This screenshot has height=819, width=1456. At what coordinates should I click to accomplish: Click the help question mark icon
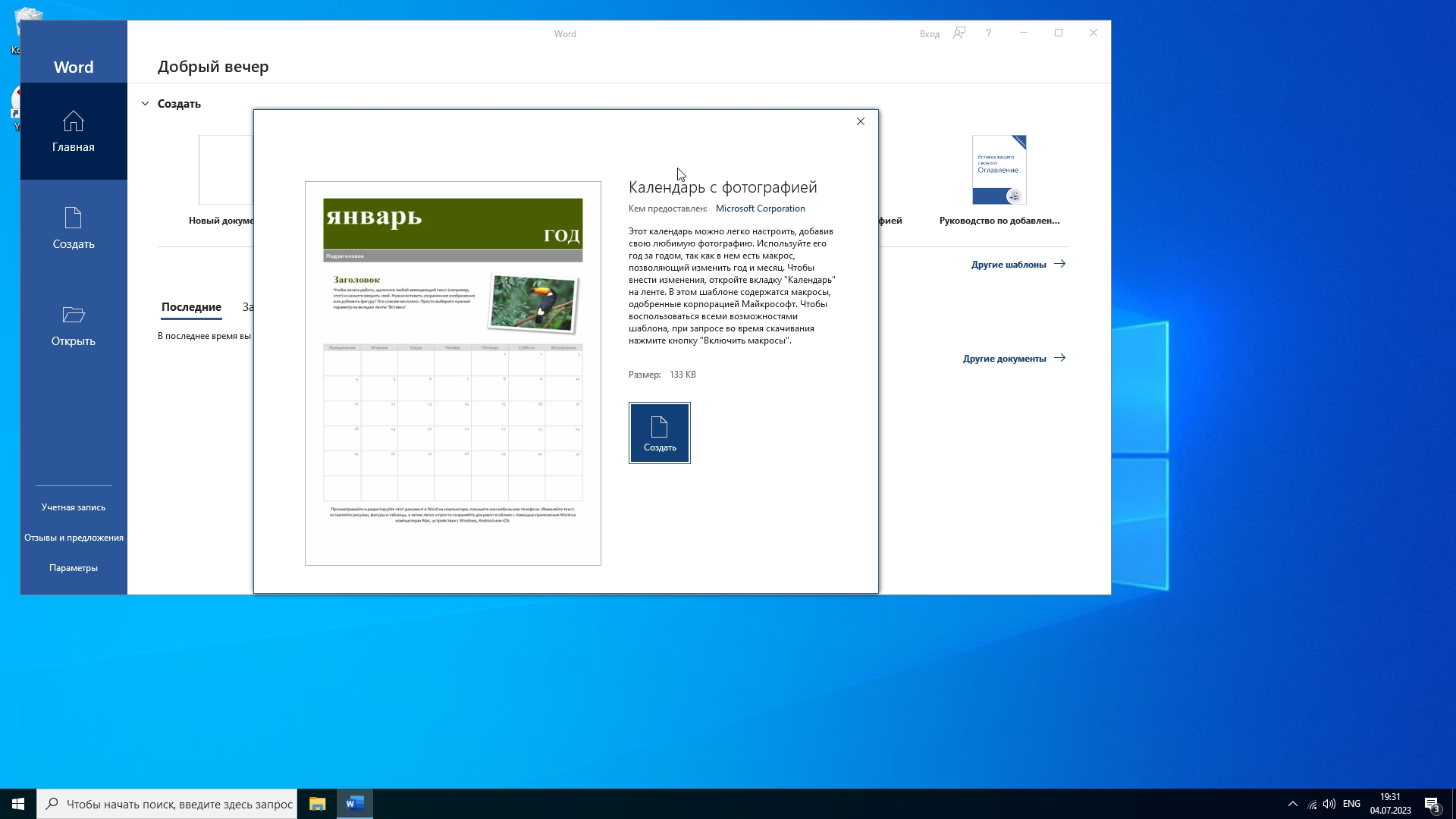click(x=988, y=33)
